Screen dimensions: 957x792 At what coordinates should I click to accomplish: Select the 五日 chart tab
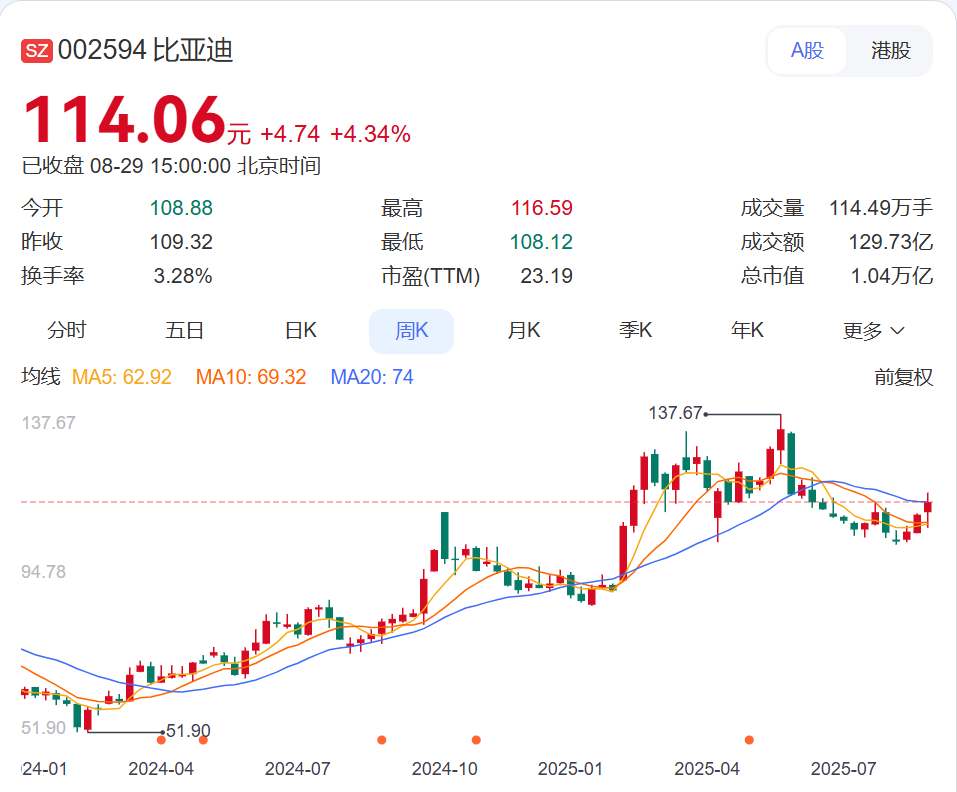pyautogui.click(x=185, y=331)
